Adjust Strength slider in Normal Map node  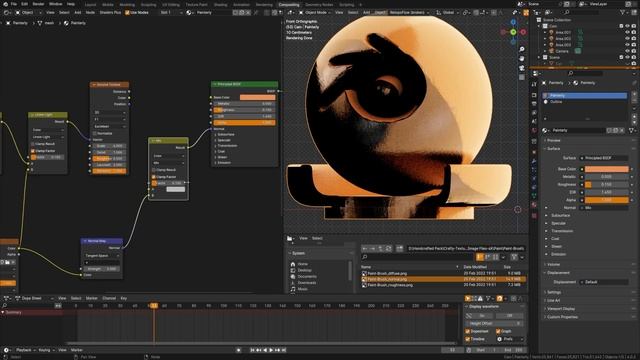[102, 269]
